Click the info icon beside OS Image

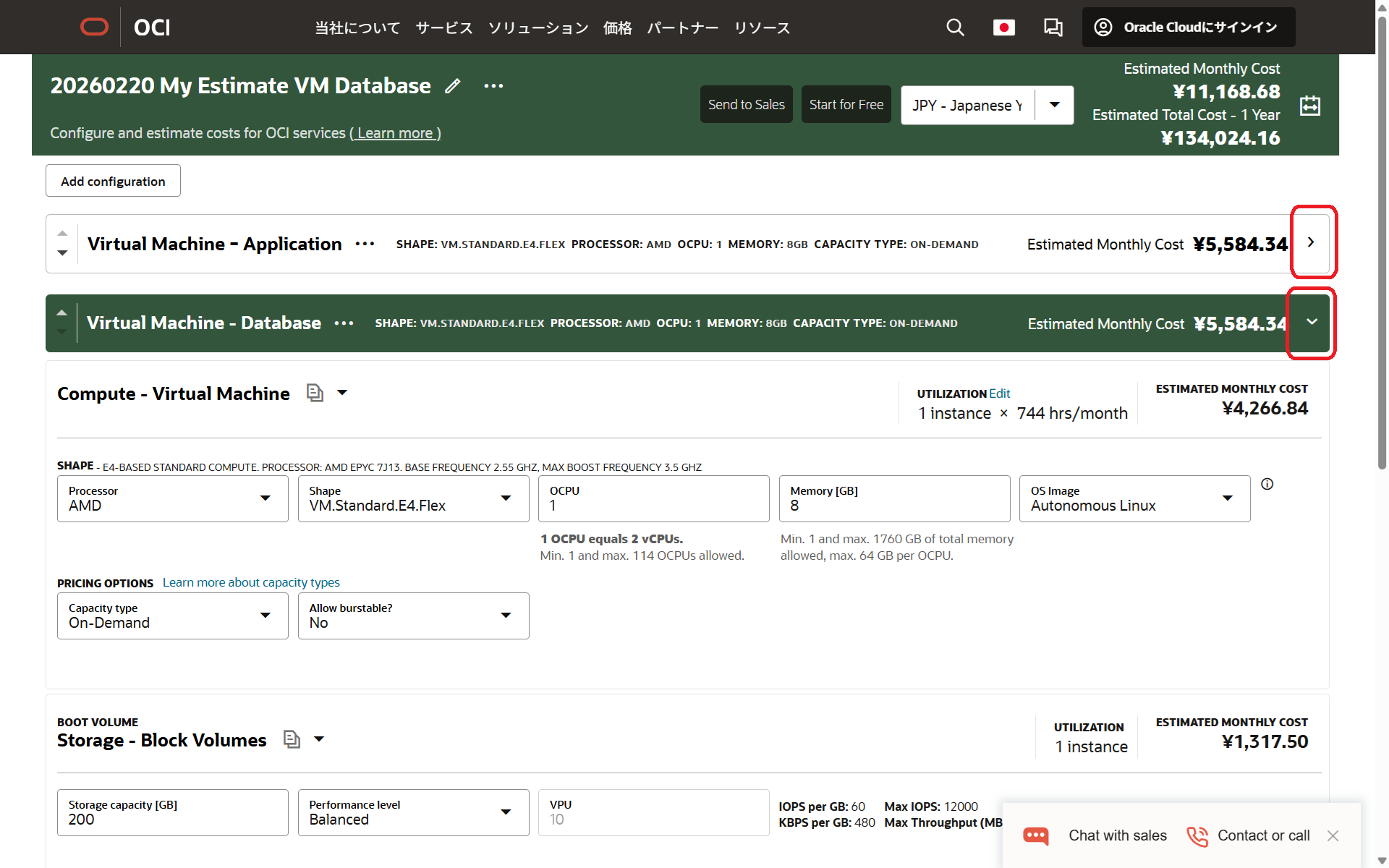coord(1267,484)
